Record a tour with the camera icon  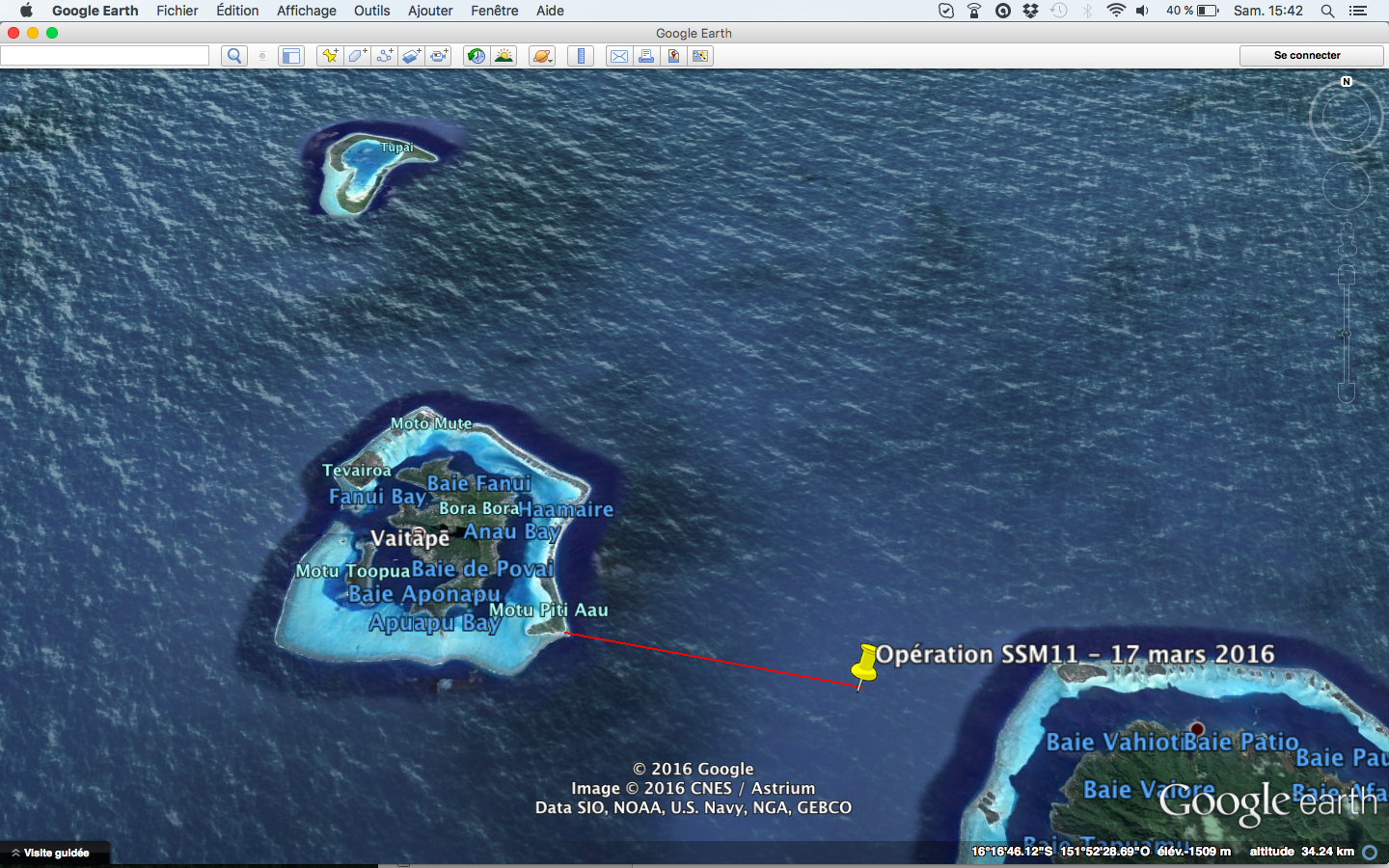click(x=439, y=56)
